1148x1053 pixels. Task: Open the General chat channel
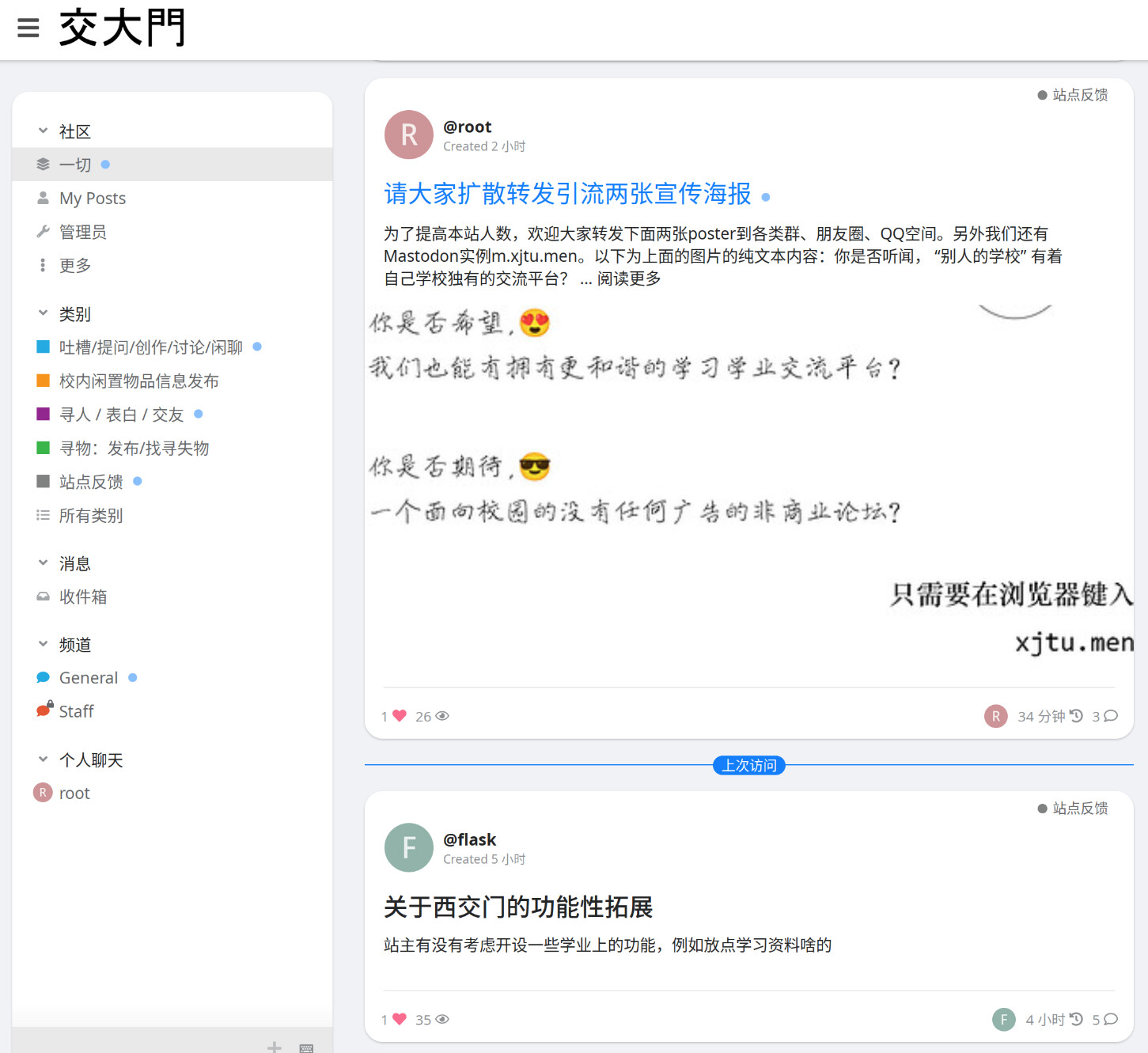pos(88,678)
